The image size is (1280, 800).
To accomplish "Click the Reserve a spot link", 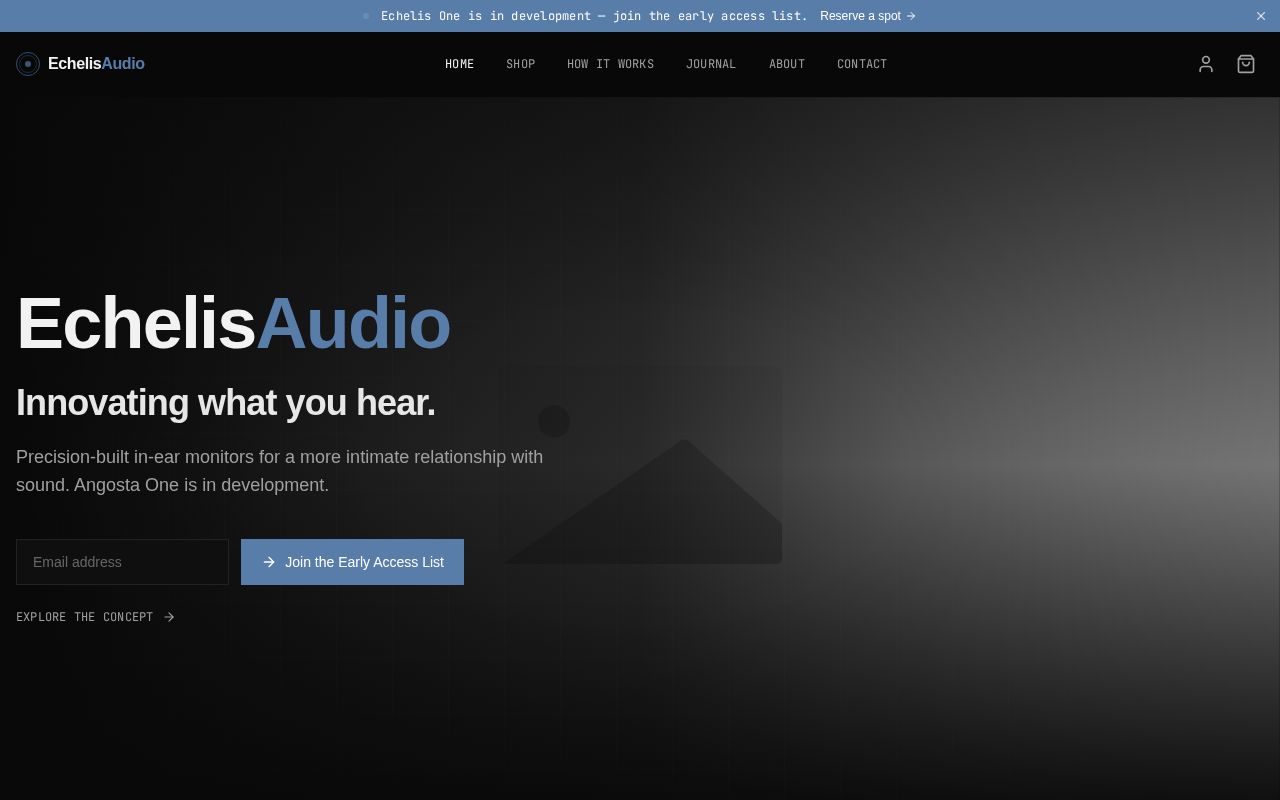I will tap(868, 16).
